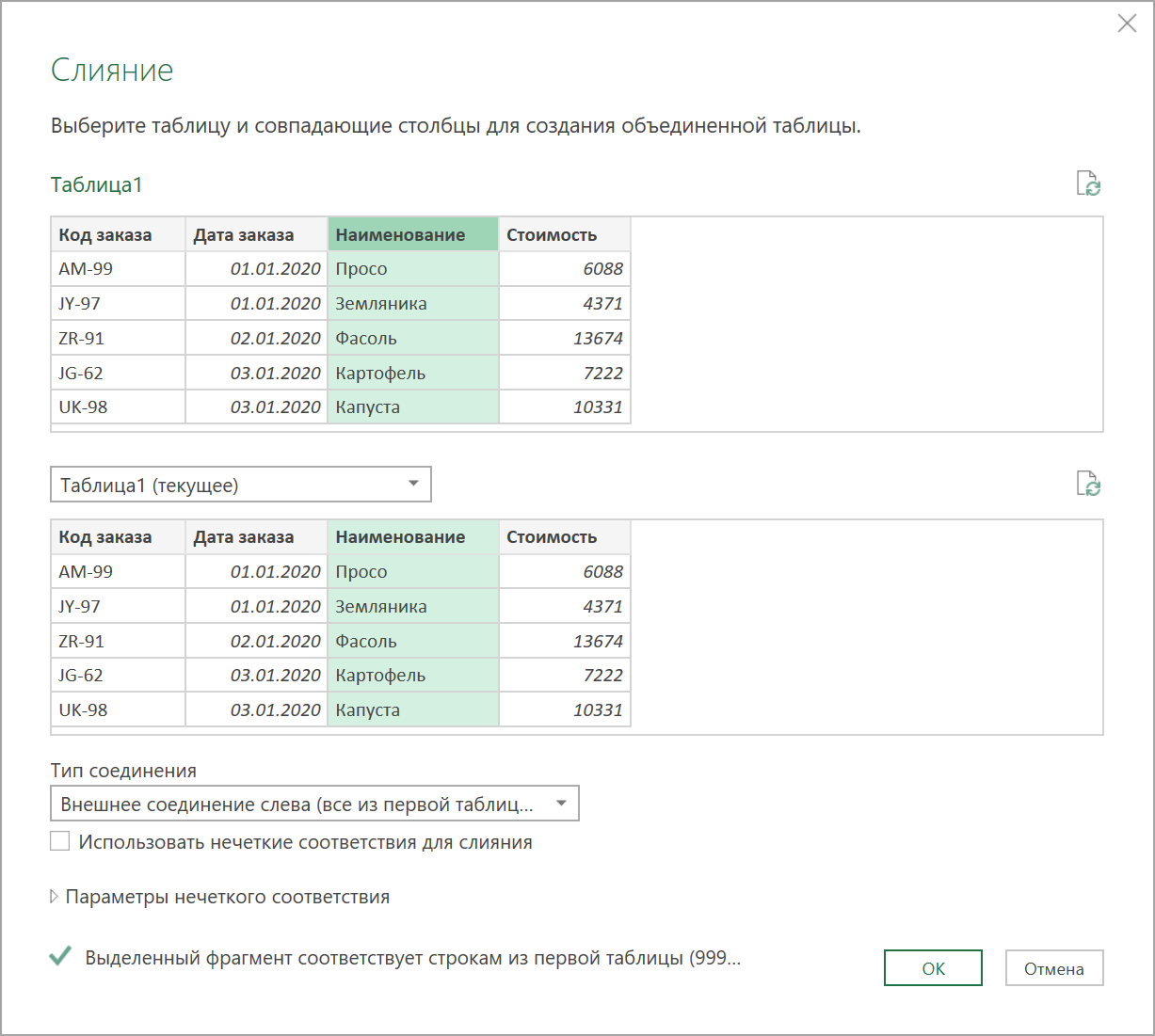The width and height of the screenshot is (1155, 1036).
Task: Click 13674 value in top table
Action: tap(565, 338)
